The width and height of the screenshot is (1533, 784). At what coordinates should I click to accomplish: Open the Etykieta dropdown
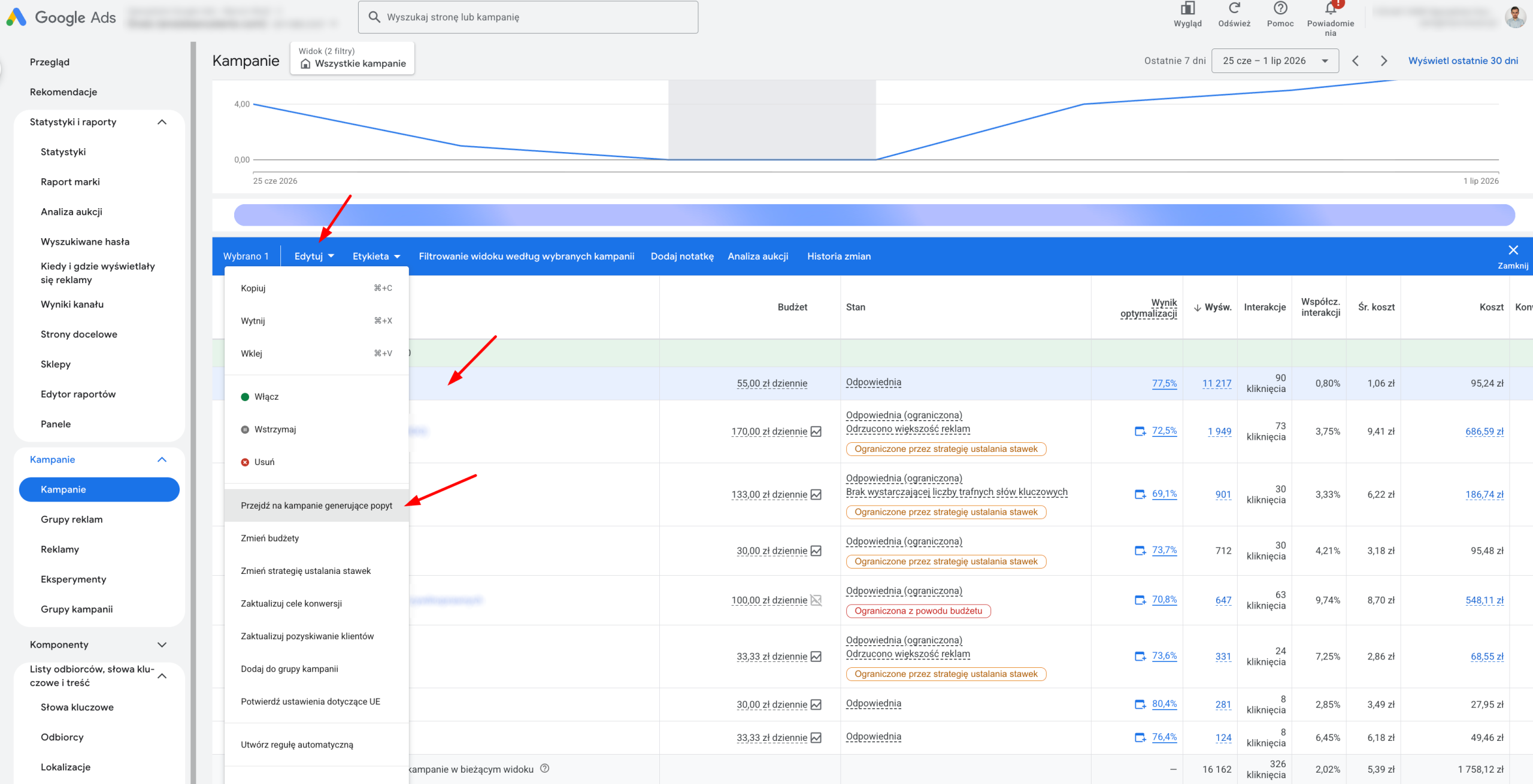coord(376,256)
